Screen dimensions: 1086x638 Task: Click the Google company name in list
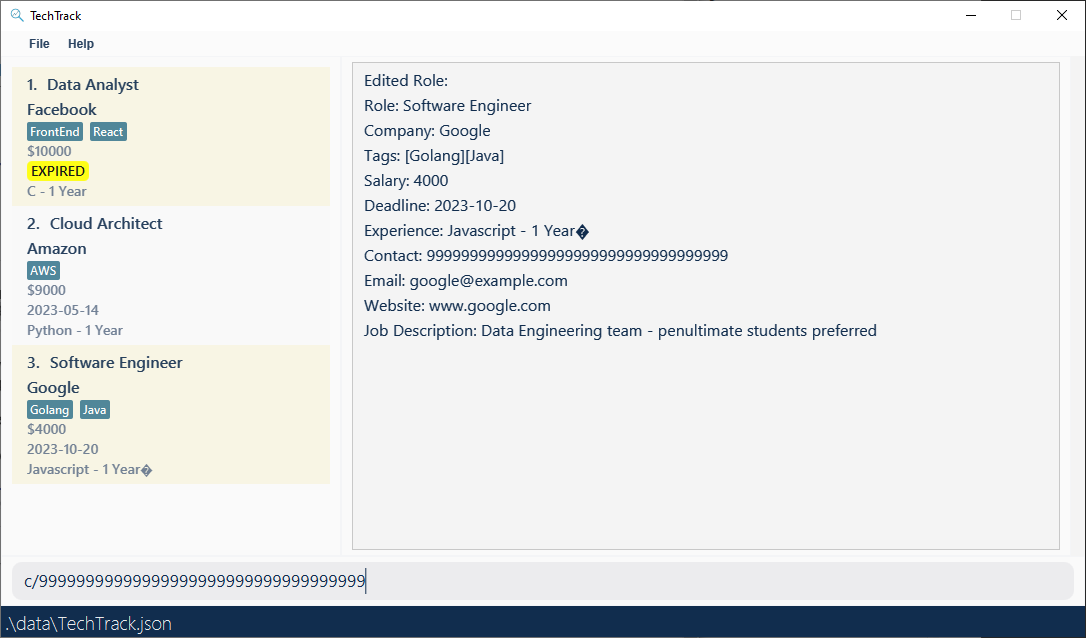tap(53, 388)
